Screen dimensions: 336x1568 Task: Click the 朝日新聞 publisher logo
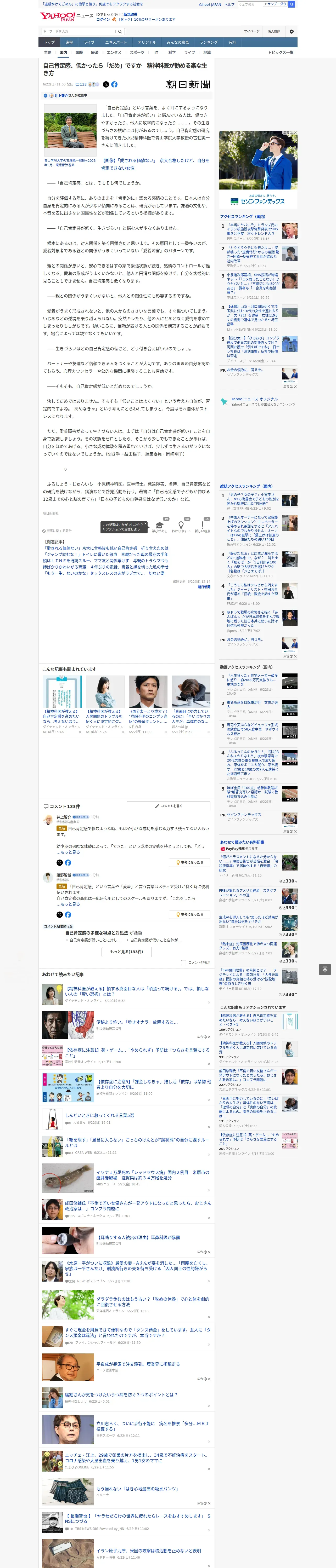click(x=188, y=85)
